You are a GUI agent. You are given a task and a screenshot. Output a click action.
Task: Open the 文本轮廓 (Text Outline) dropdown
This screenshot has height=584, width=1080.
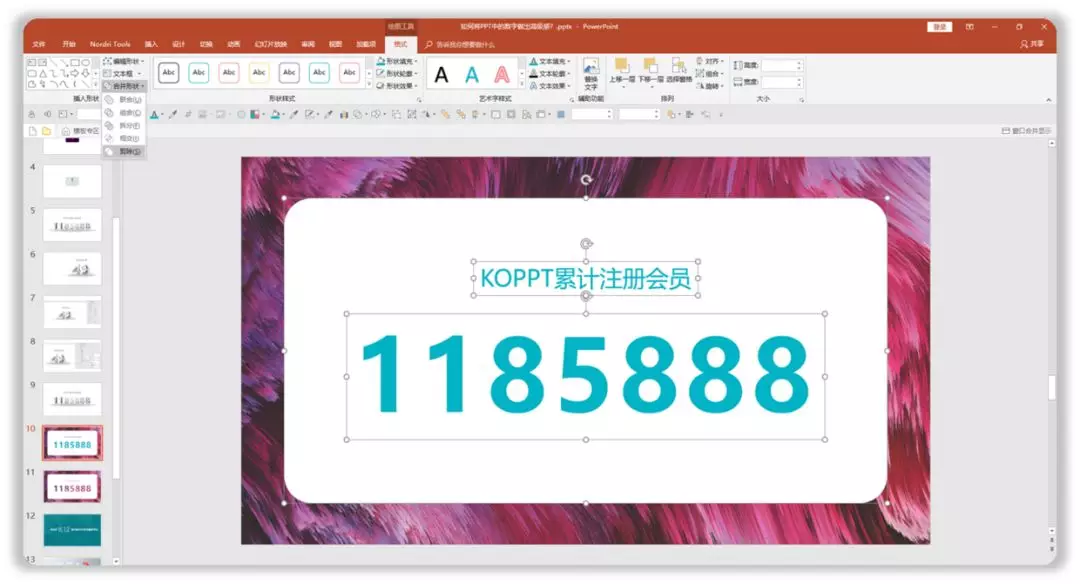tap(550, 74)
